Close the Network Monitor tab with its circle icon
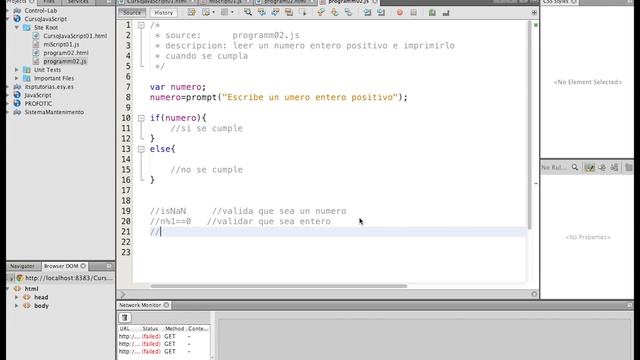 166,305
